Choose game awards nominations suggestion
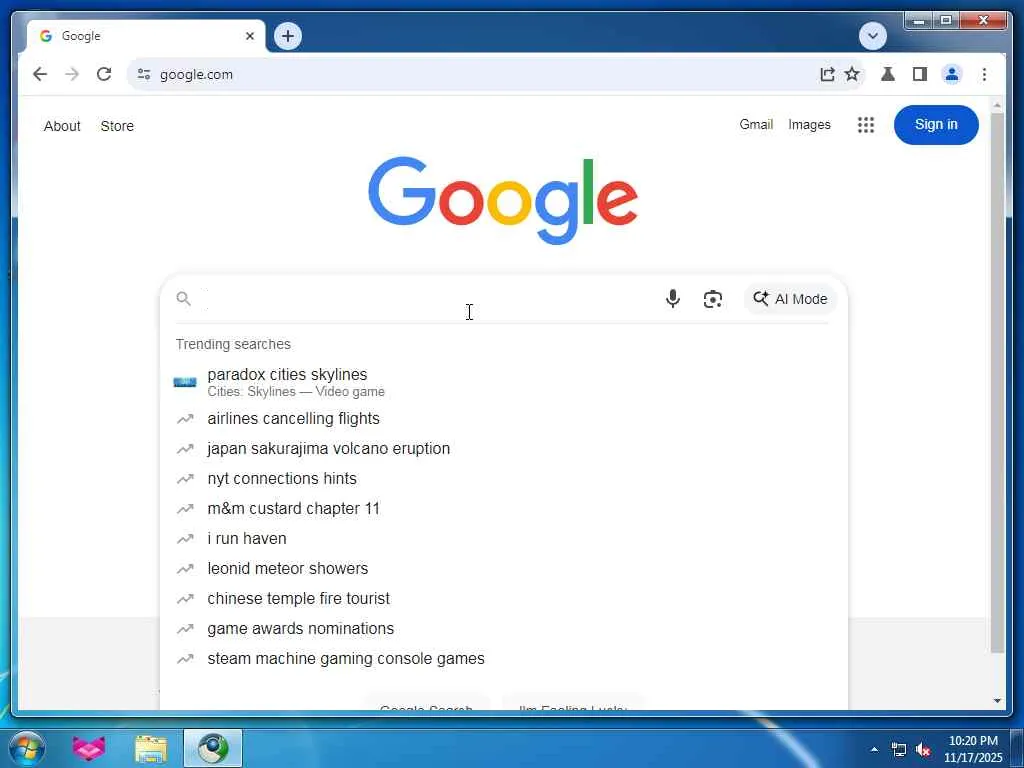This screenshot has height=768, width=1024. 504,629
